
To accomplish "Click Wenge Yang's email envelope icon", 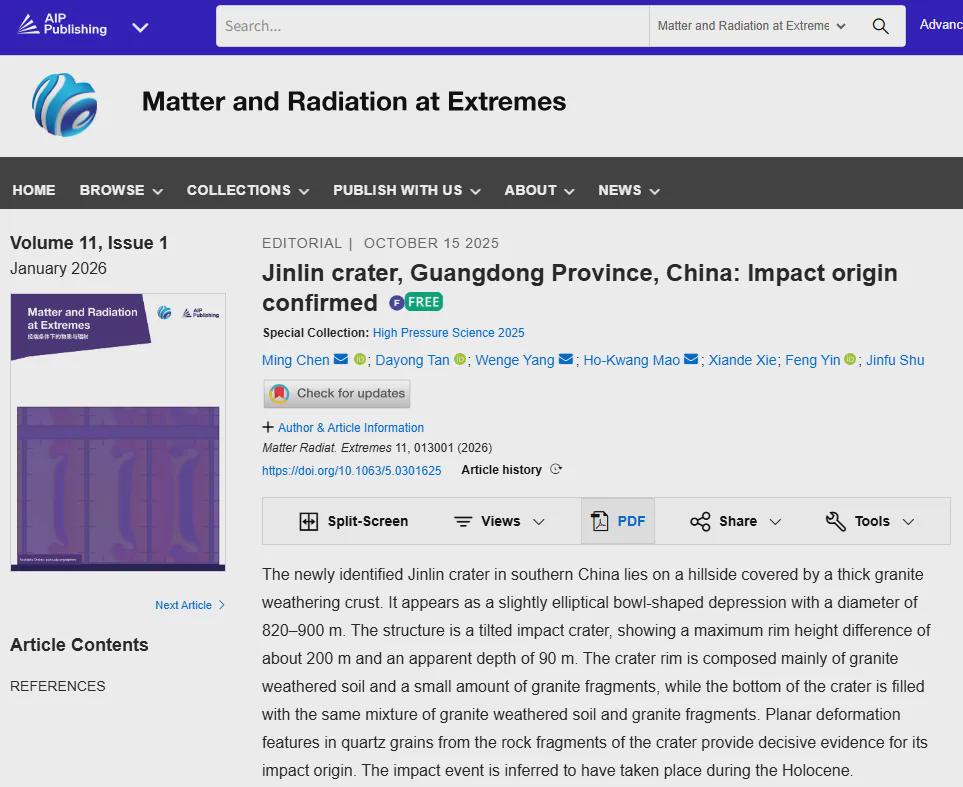I will [x=566, y=360].
